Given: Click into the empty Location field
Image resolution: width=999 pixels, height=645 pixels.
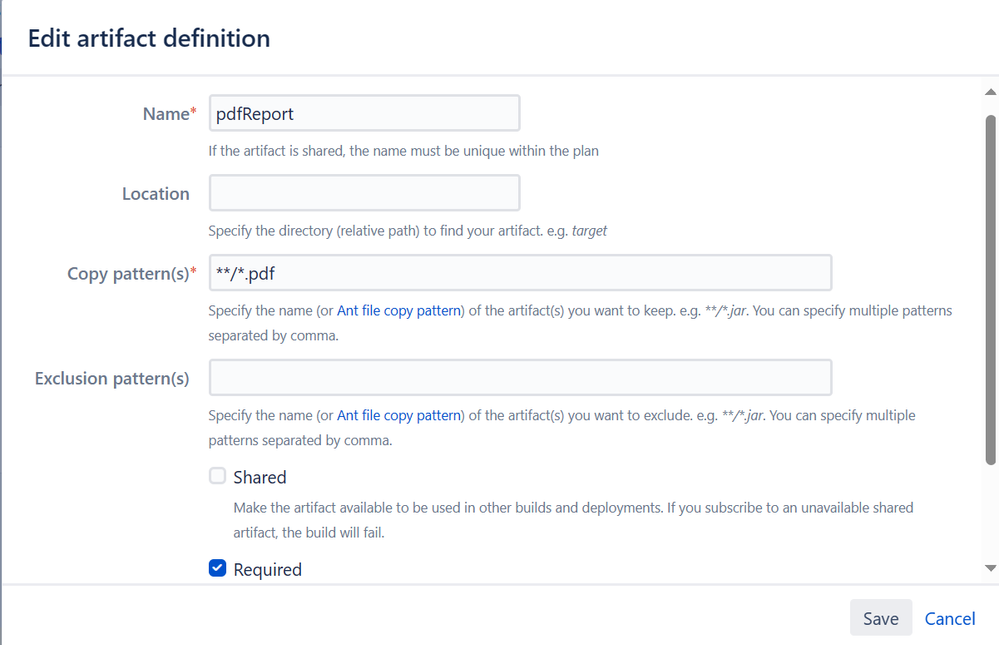Looking at the screenshot, I should (x=364, y=193).
